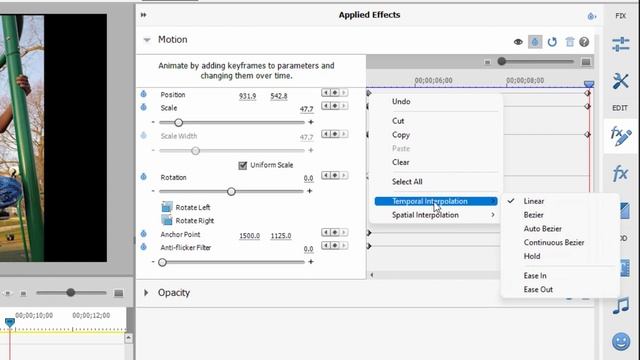Click the end keyframe diamond on Position row

click(587, 93)
